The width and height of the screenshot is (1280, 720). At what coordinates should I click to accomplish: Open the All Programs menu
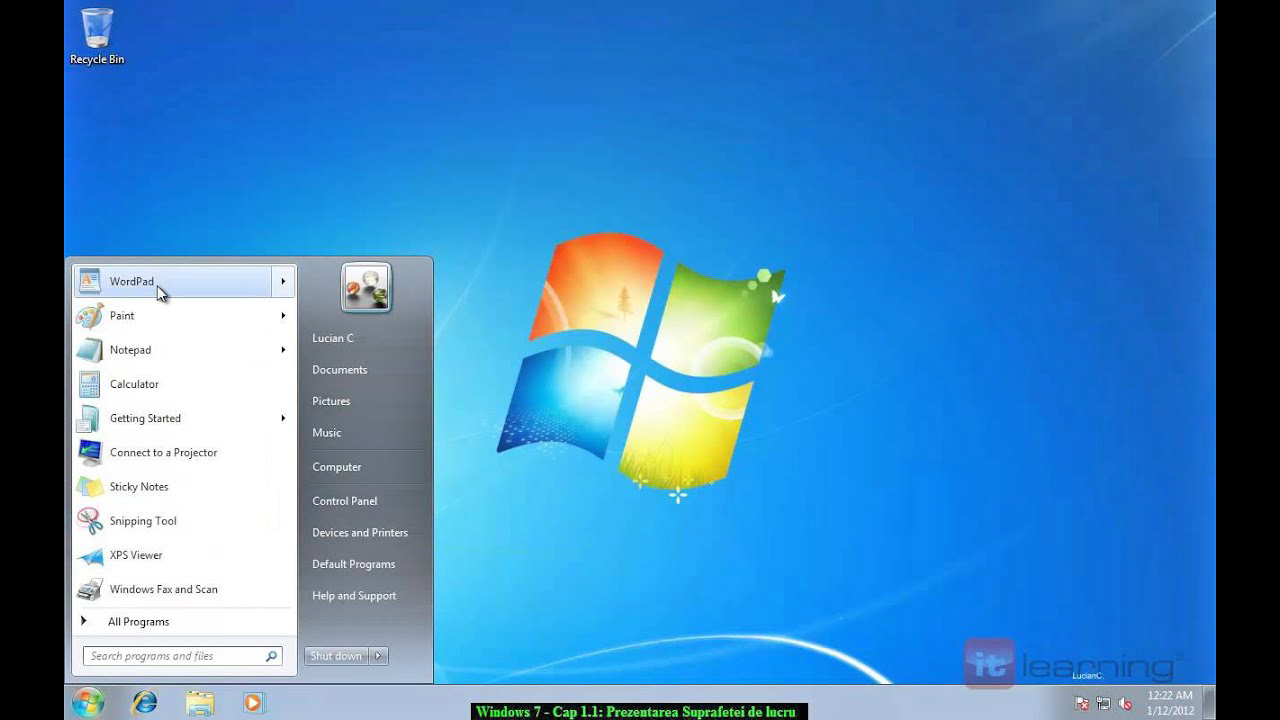pos(138,621)
